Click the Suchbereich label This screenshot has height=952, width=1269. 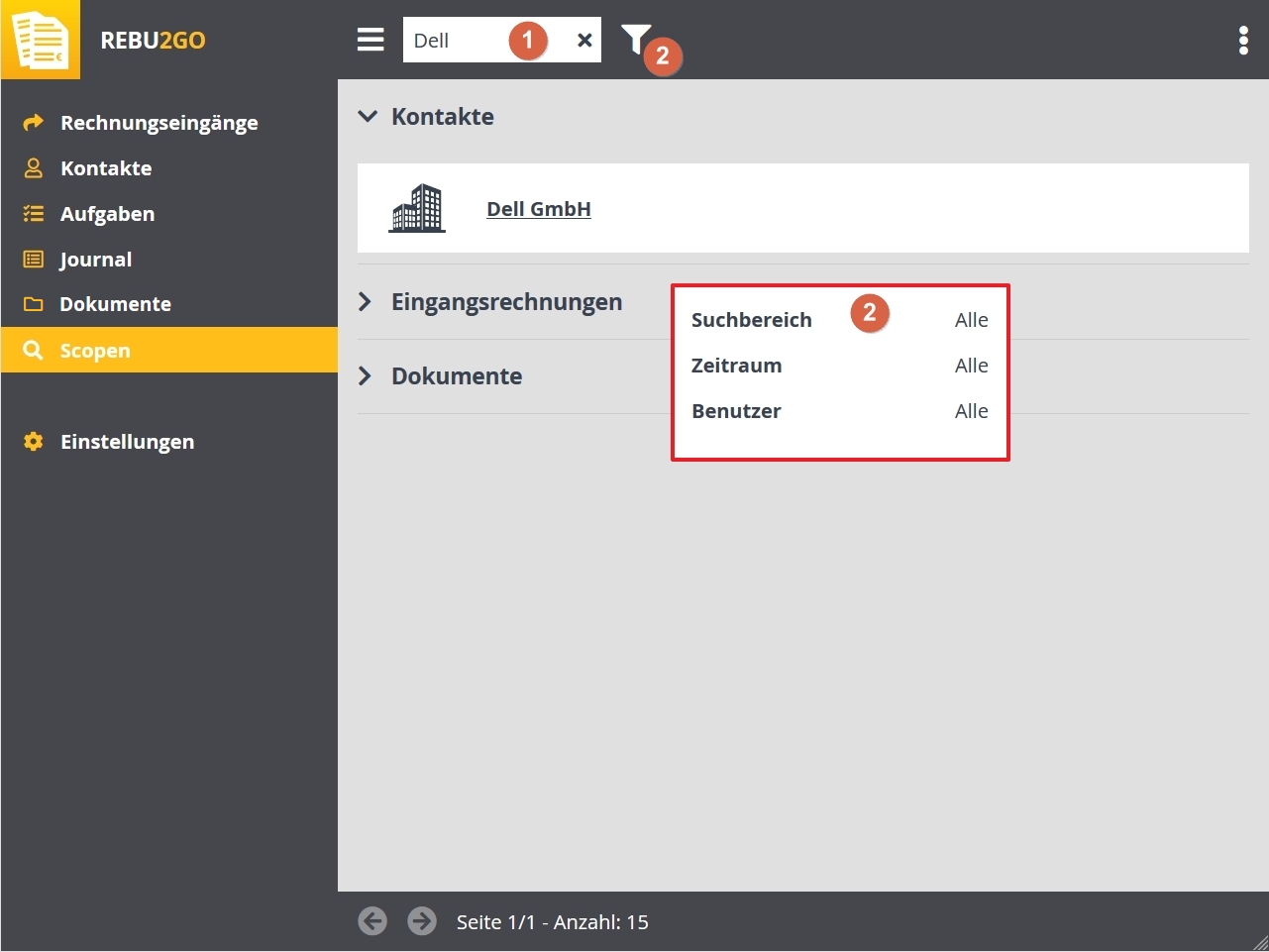tap(752, 320)
